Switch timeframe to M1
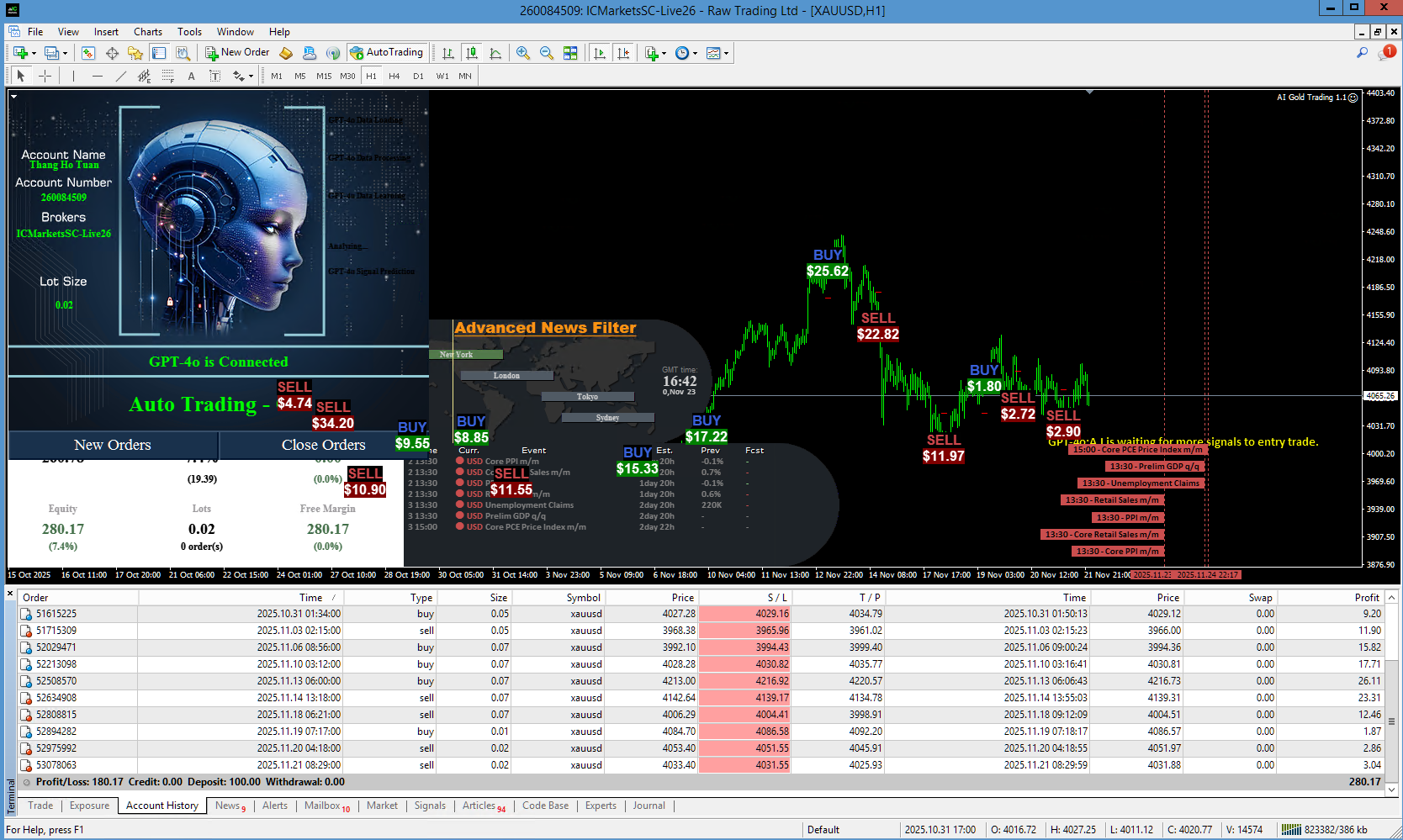The width and height of the screenshot is (1403, 840). click(x=277, y=76)
